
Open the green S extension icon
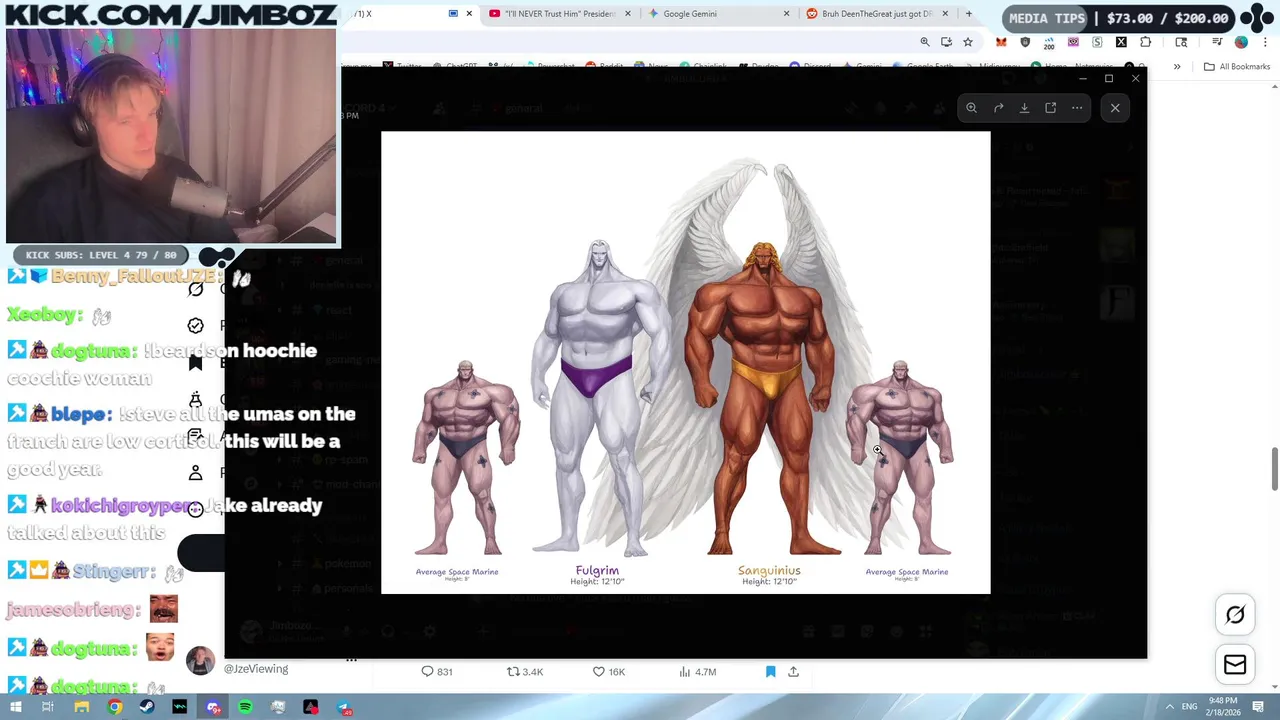click(x=1097, y=42)
